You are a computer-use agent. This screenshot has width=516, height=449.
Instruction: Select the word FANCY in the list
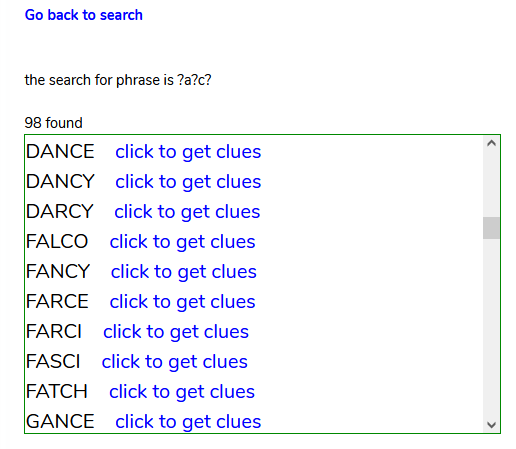(x=58, y=272)
